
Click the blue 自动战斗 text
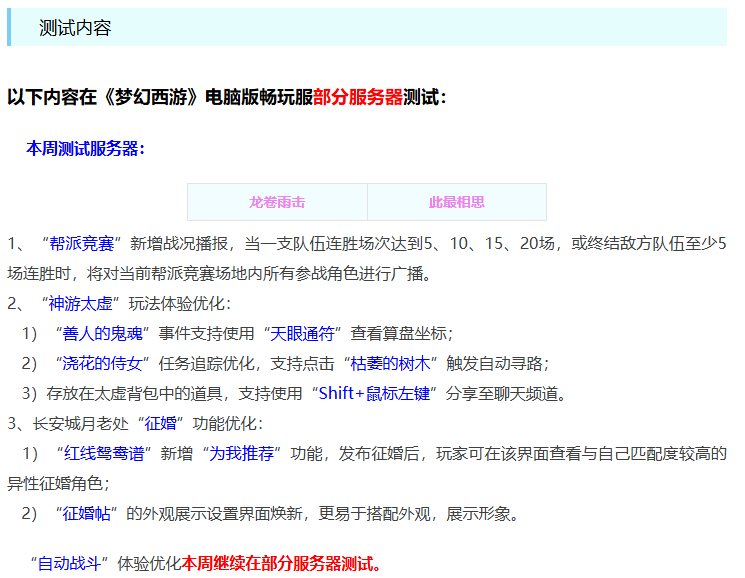pyautogui.click(x=68, y=563)
